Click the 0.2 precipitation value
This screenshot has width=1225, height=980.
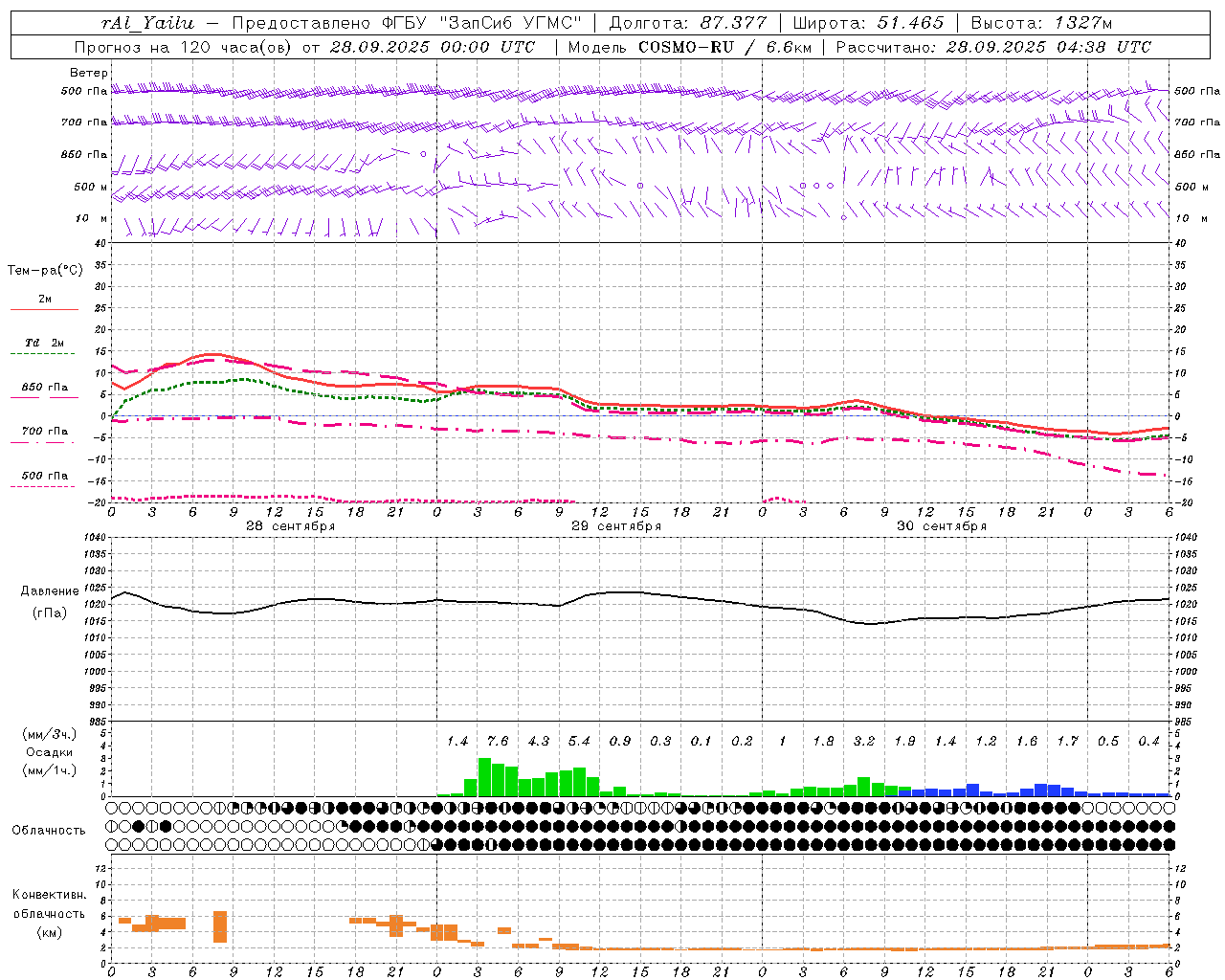click(742, 741)
